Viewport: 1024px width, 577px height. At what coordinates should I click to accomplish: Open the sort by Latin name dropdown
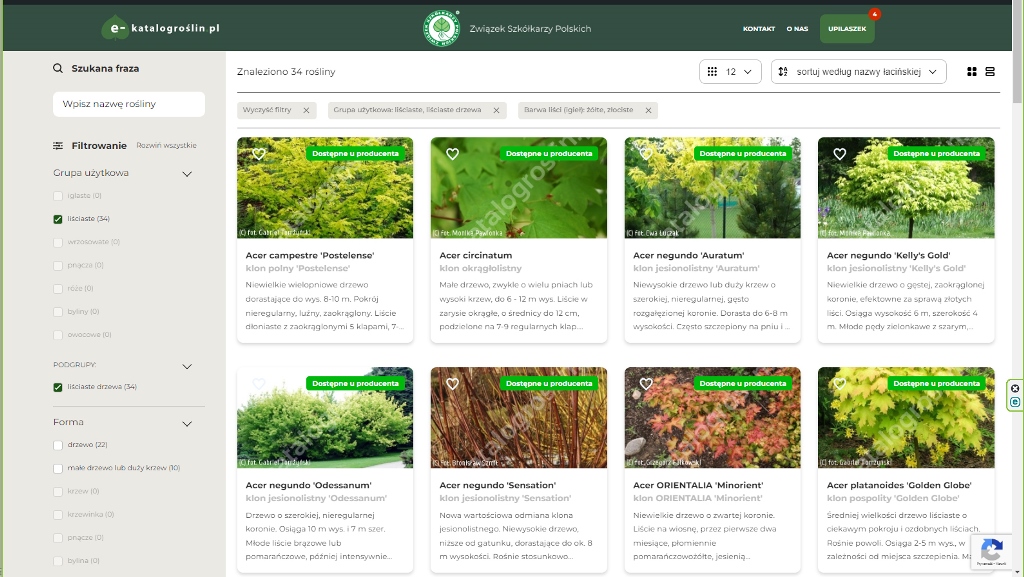(859, 72)
